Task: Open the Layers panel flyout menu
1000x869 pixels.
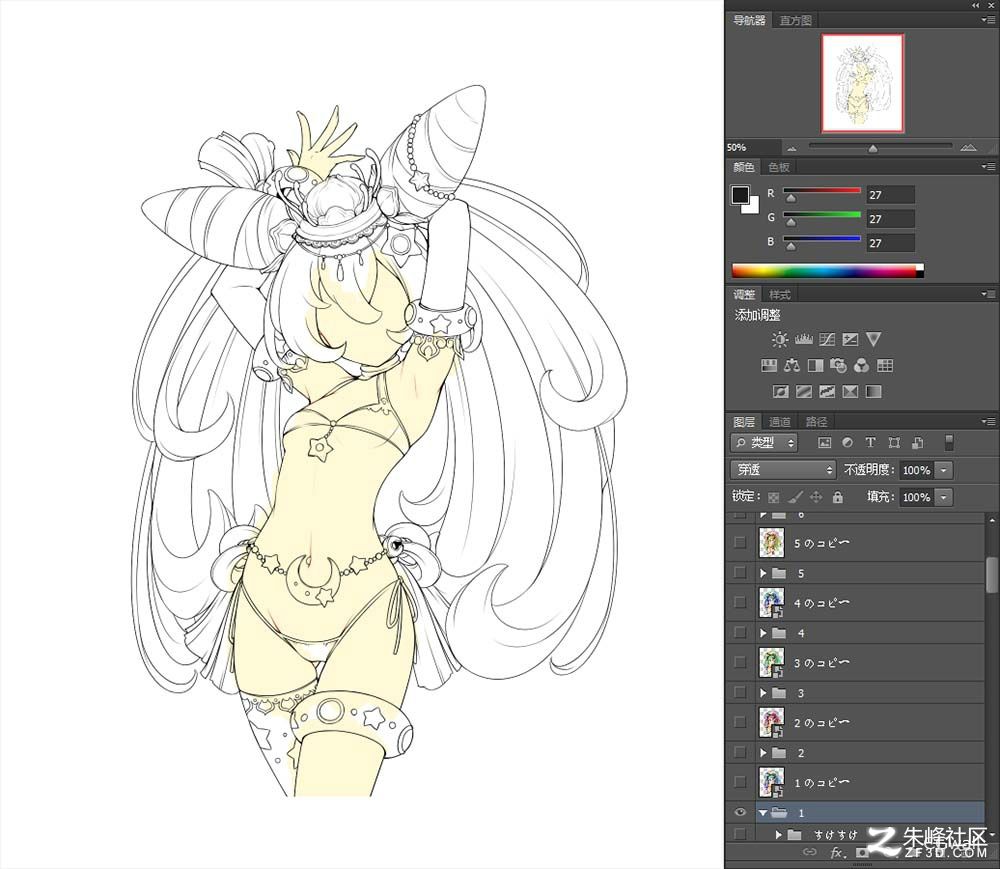Action: (x=988, y=421)
